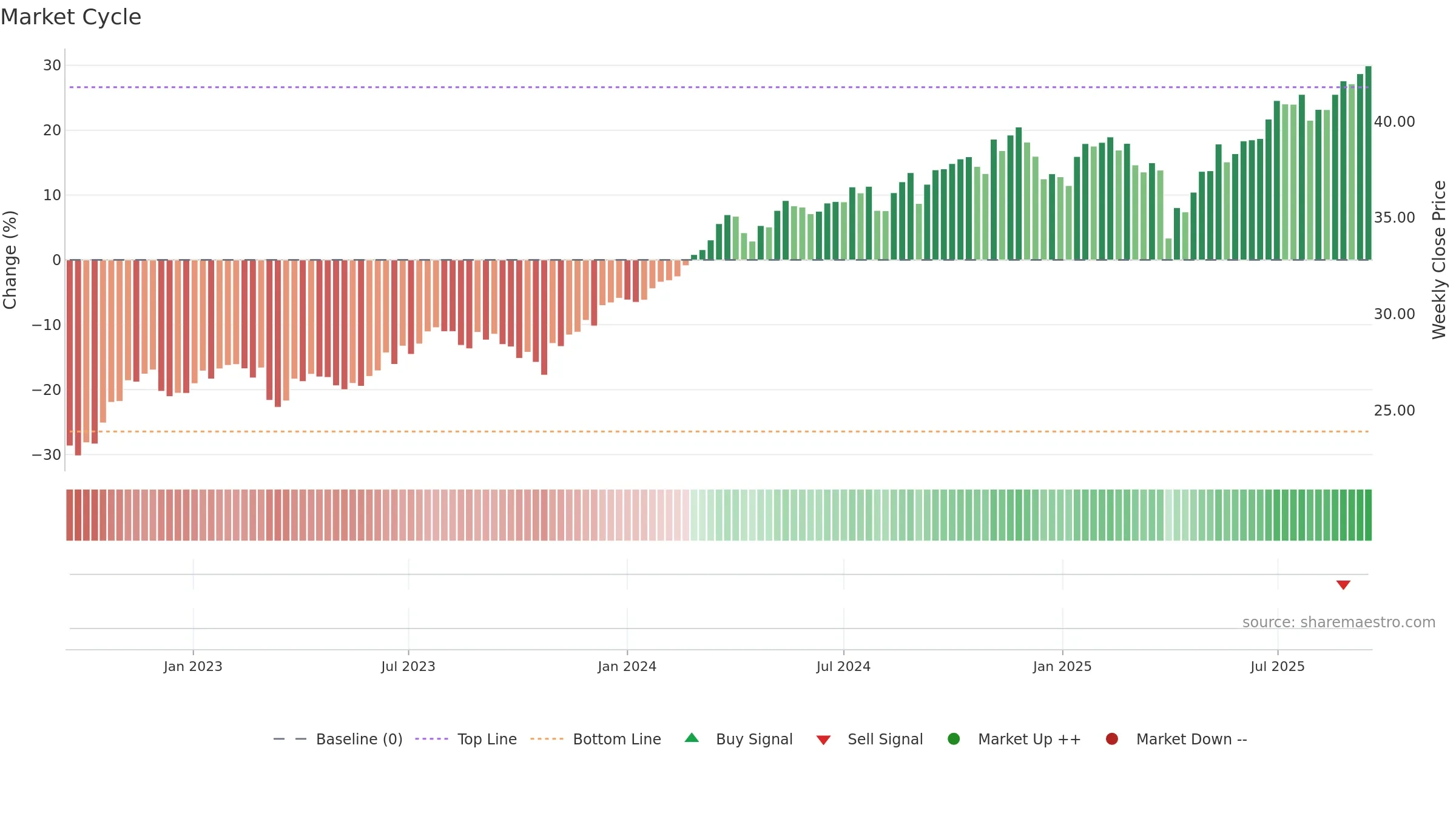Click the Jul 2025 x-axis label
The image size is (1456, 819).
click(x=1278, y=667)
